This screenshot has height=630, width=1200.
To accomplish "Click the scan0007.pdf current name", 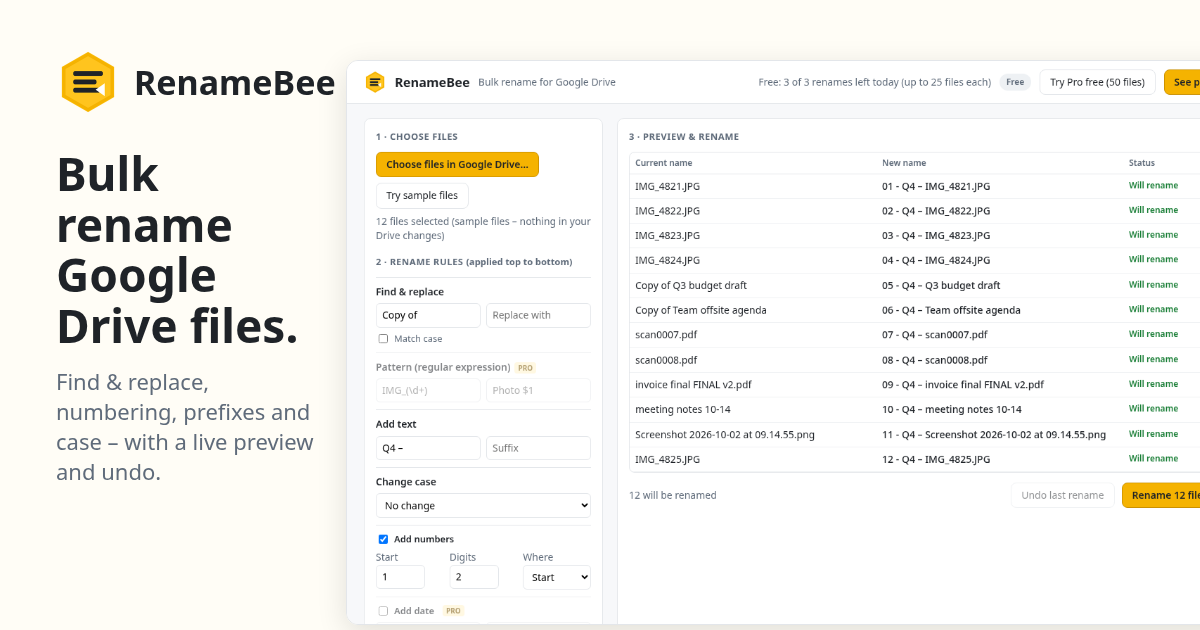I will [x=666, y=335].
